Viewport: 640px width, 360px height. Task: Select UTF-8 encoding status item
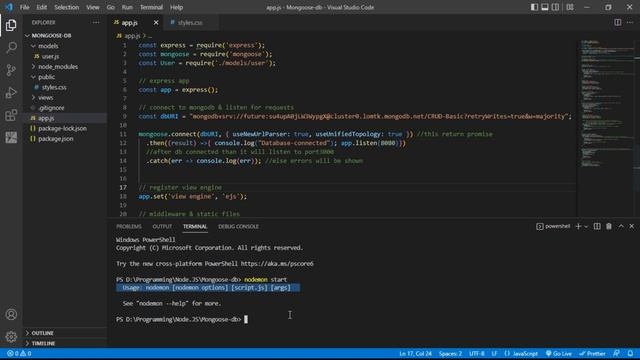(x=476, y=353)
